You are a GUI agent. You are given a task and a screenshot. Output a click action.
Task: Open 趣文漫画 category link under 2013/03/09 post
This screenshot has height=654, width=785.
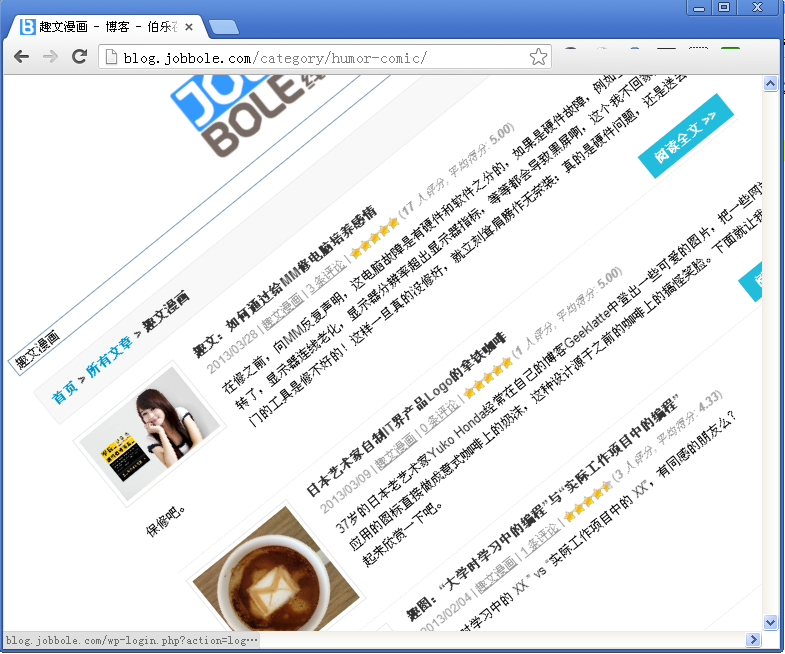click(396, 453)
